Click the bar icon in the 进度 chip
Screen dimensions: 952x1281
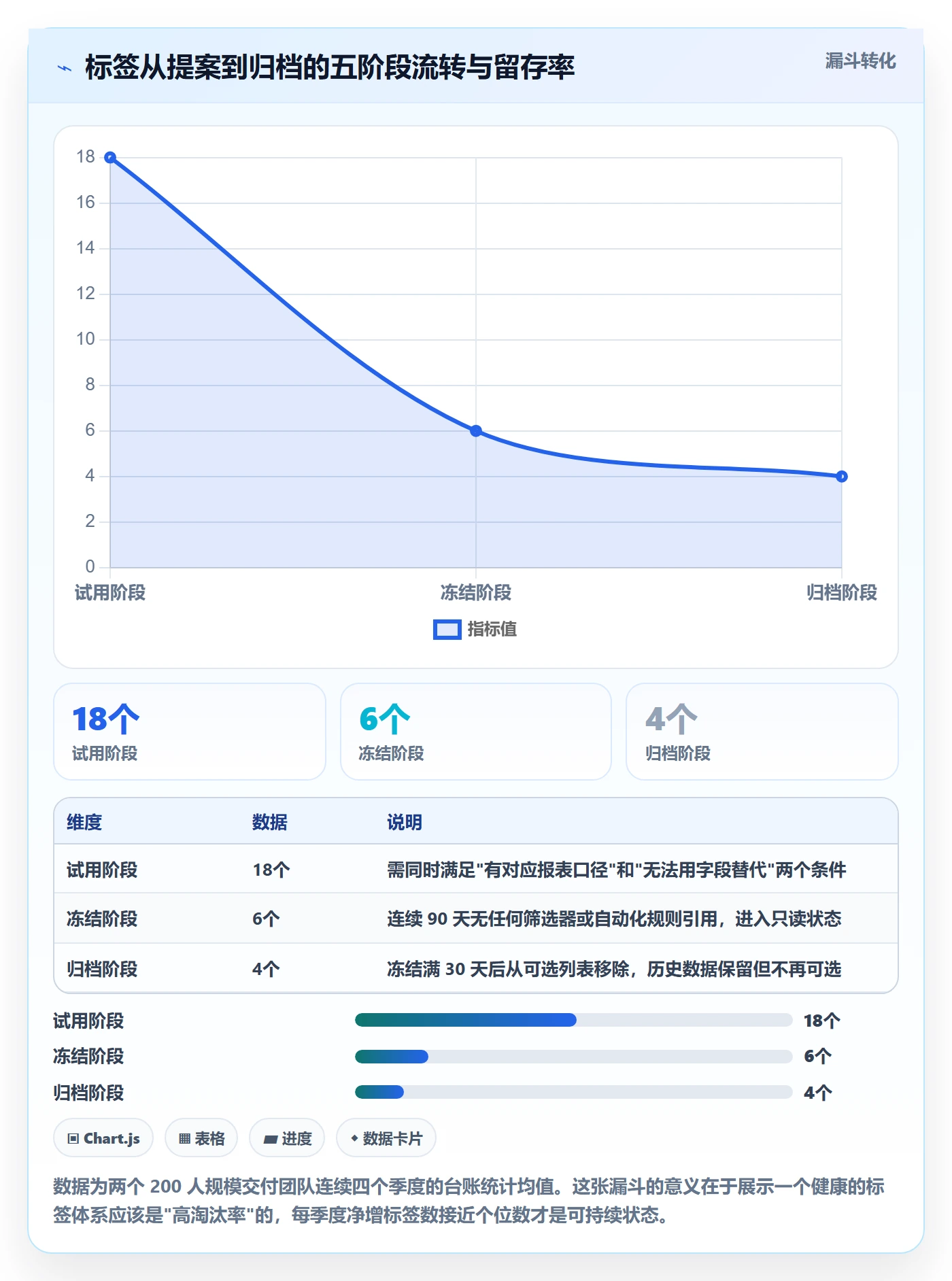[x=271, y=1140]
